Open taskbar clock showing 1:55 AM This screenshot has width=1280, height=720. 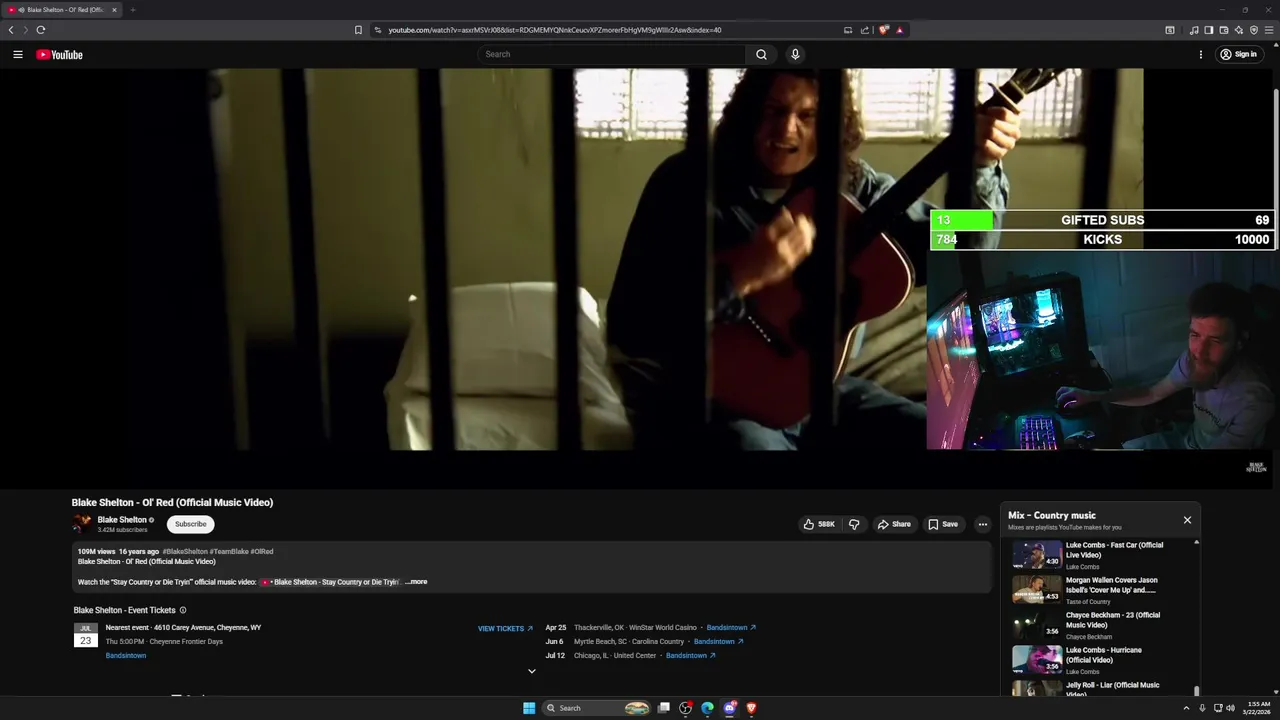pos(1256,708)
